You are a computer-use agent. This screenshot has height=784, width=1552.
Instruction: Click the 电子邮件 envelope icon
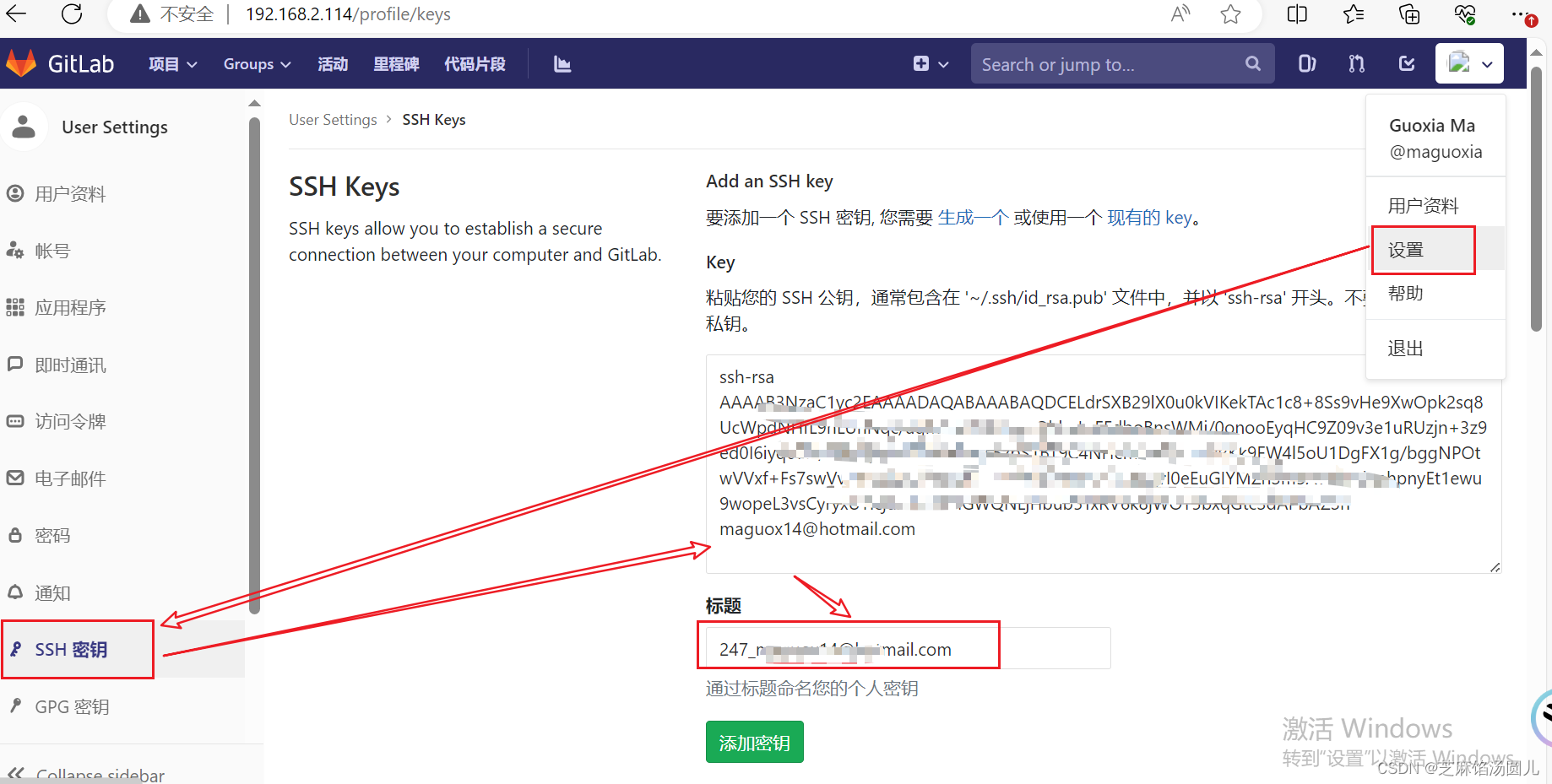14,479
